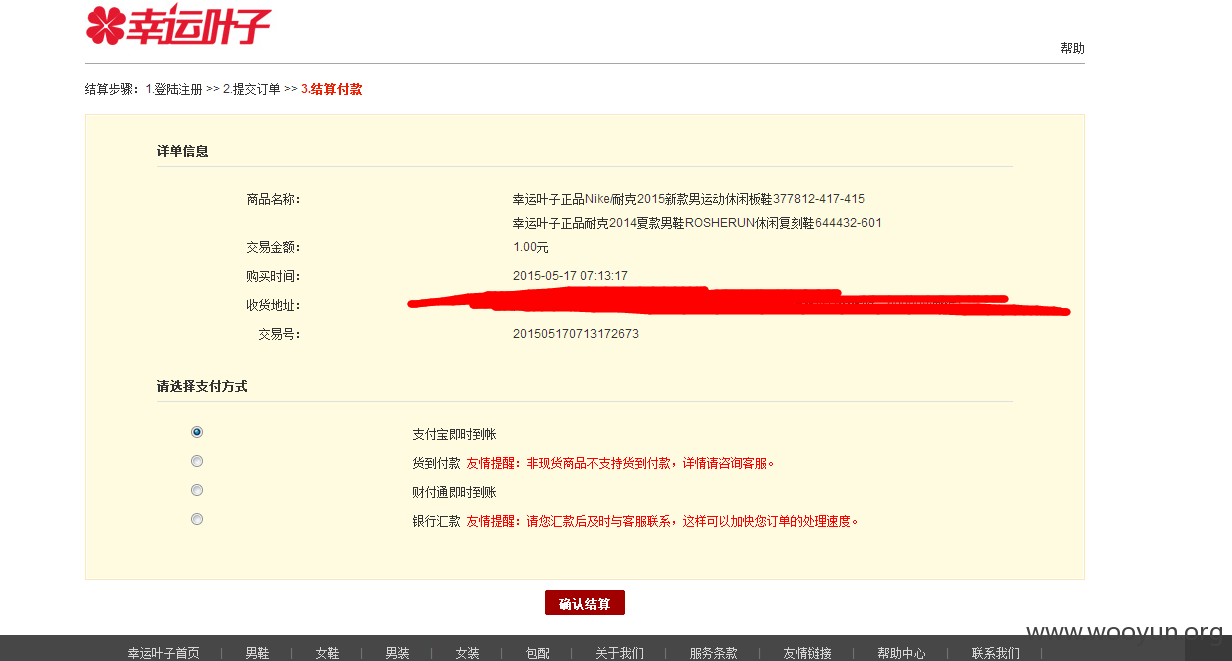The width and height of the screenshot is (1232, 661).
Task: Click the 财付通即时到账 label text
Action: pyautogui.click(x=455, y=493)
